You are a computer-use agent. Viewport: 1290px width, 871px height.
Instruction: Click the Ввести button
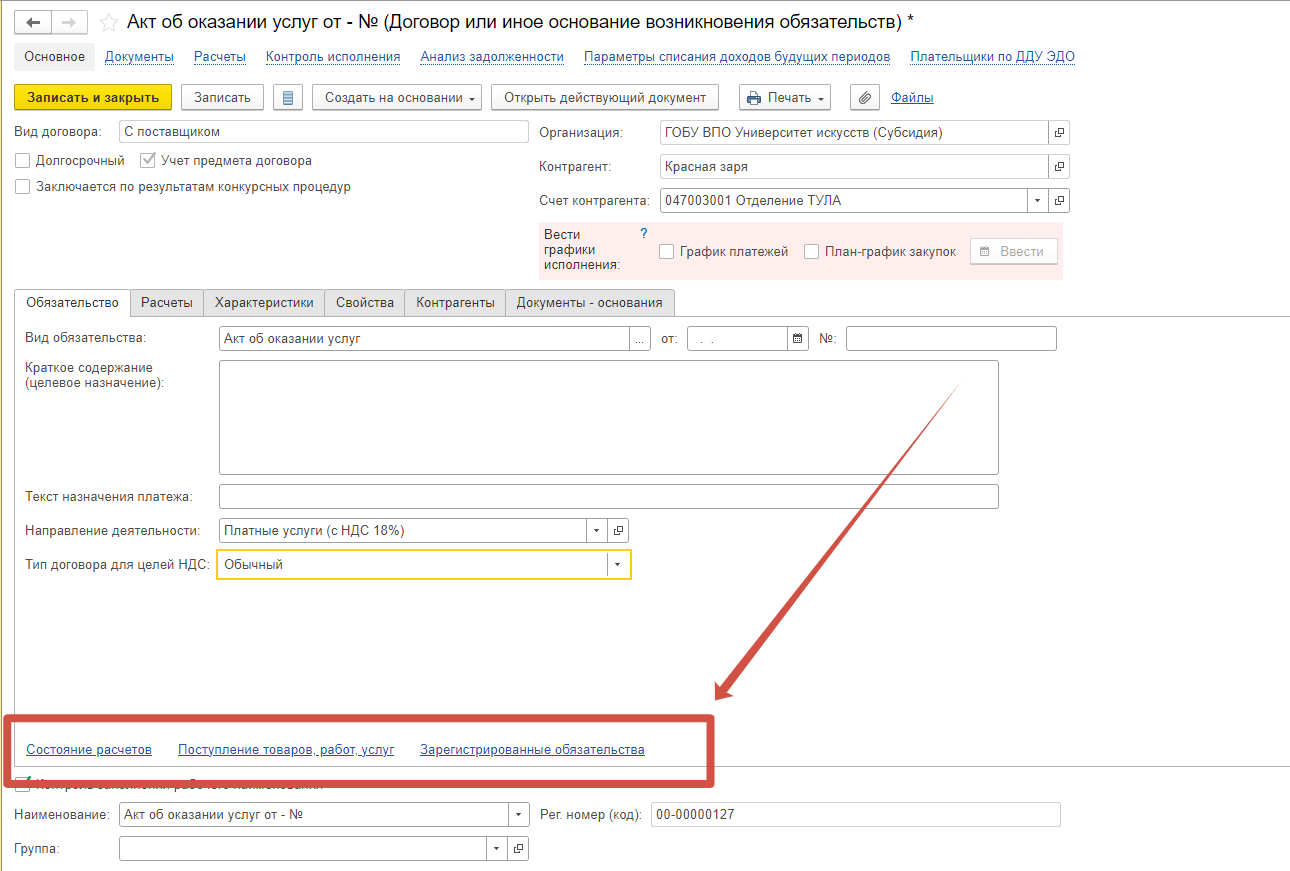(x=1013, y=252)
